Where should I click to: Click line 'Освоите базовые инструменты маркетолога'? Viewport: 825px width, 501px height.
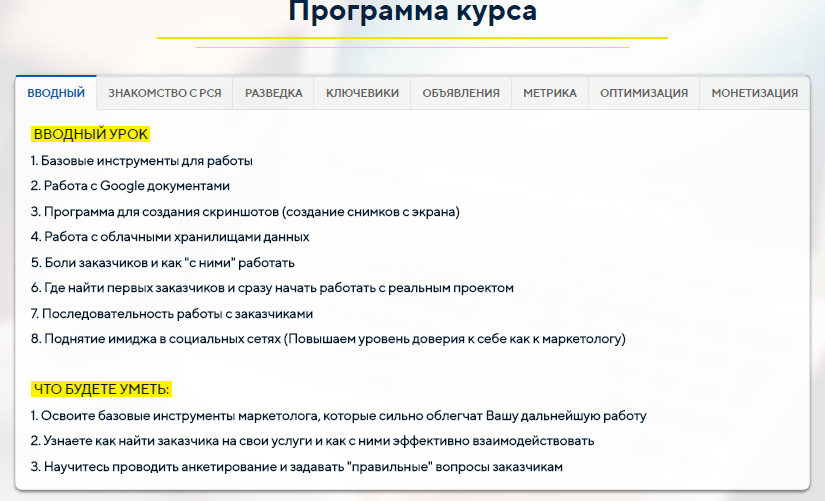pyautogui.click(x=338, y=416)
